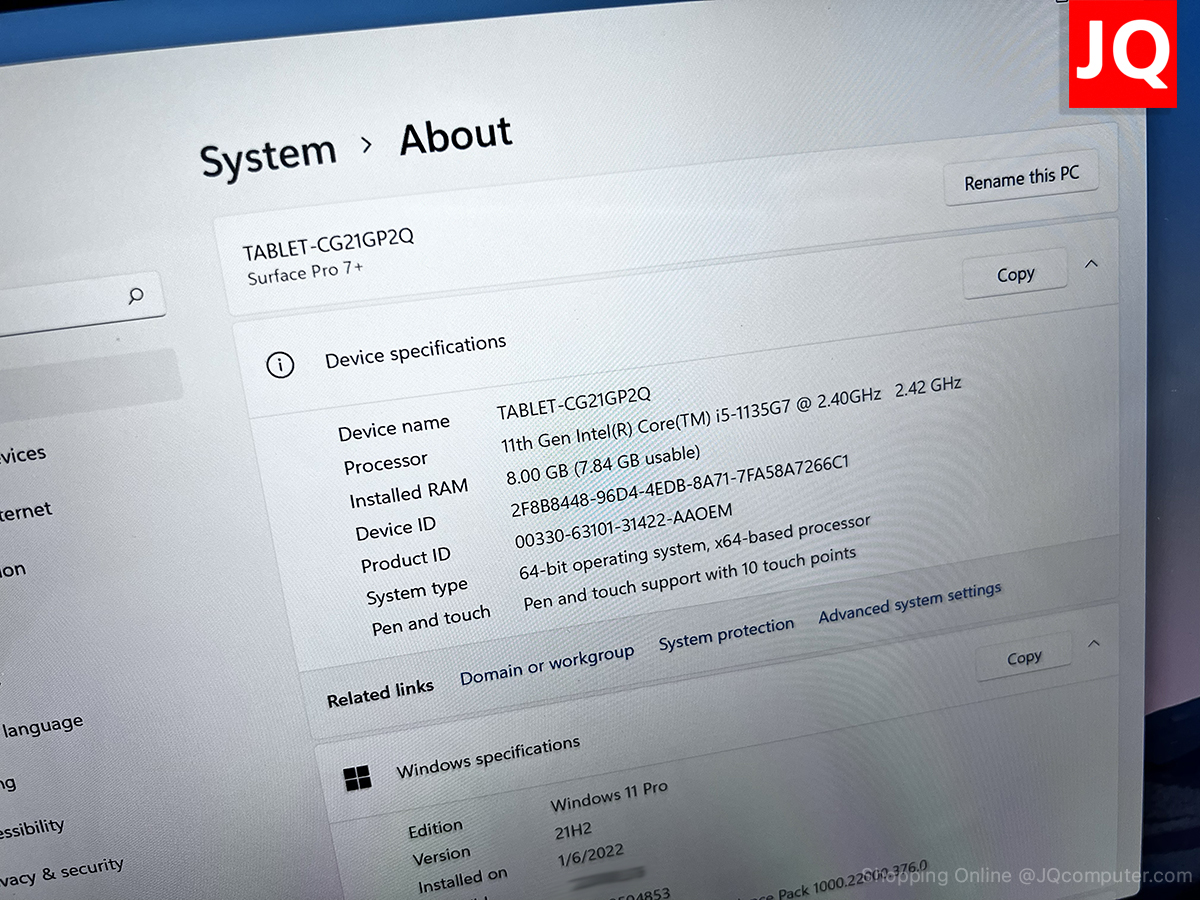Select the Device ID value text

680,485
